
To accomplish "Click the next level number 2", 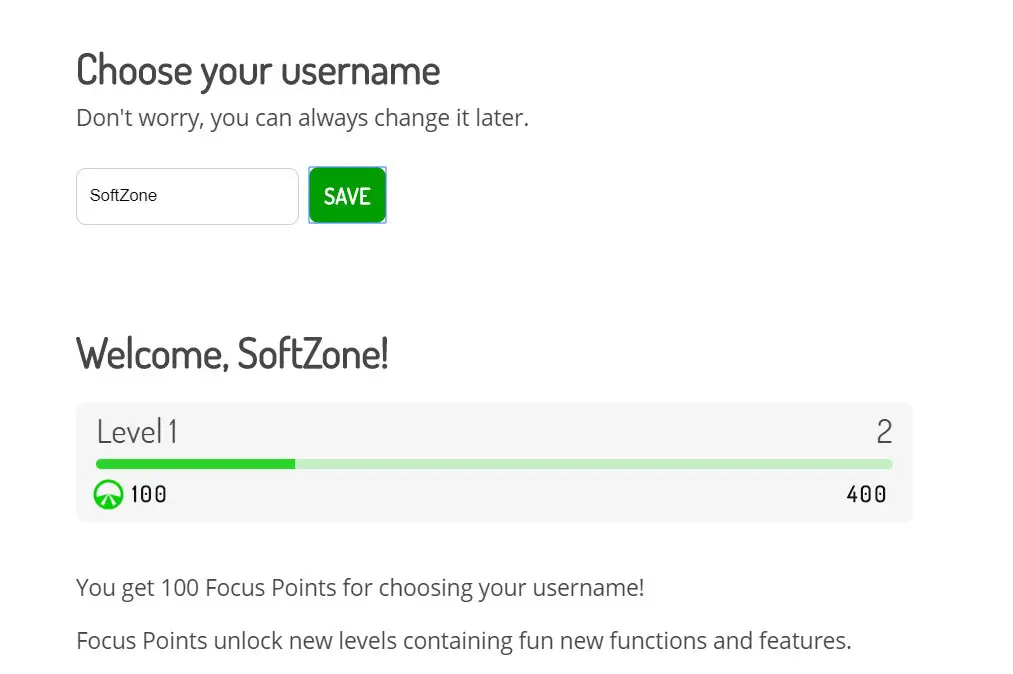I will click(x=884, y=432).
